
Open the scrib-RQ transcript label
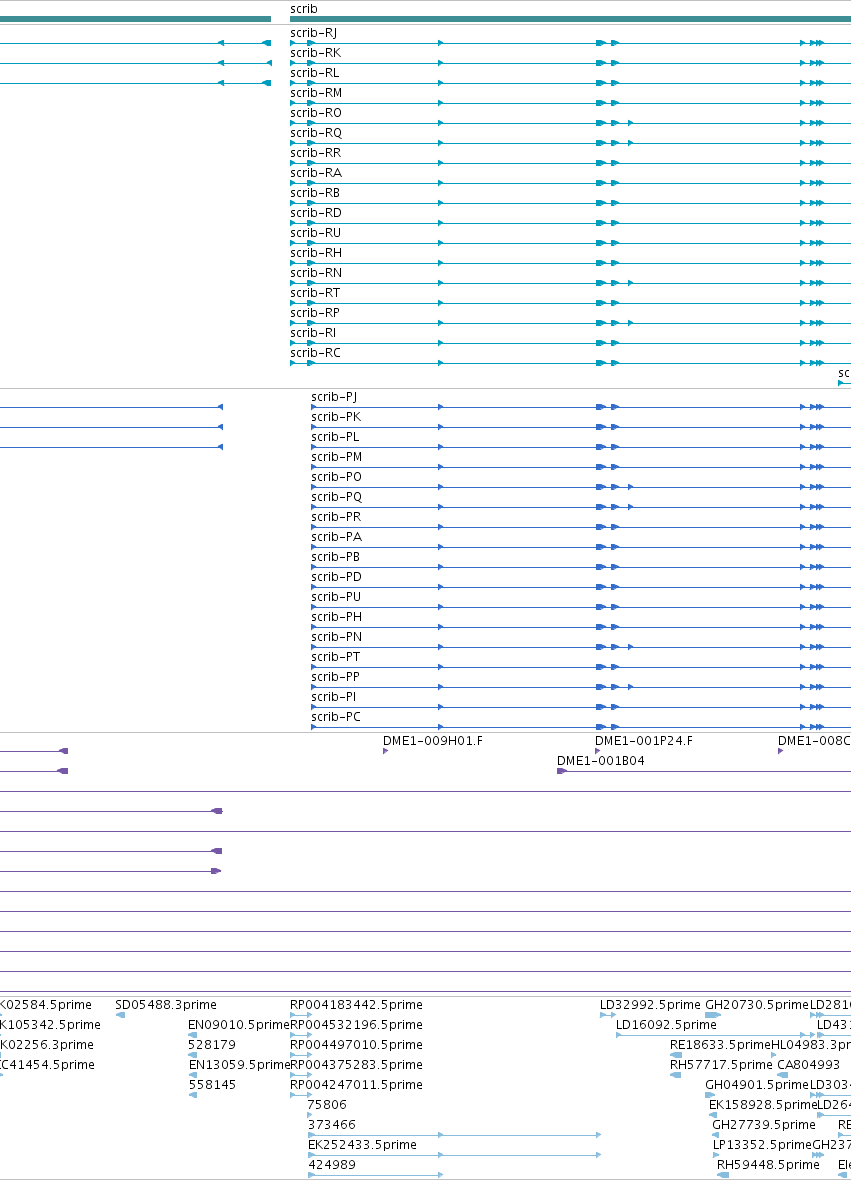pos(316,133)
